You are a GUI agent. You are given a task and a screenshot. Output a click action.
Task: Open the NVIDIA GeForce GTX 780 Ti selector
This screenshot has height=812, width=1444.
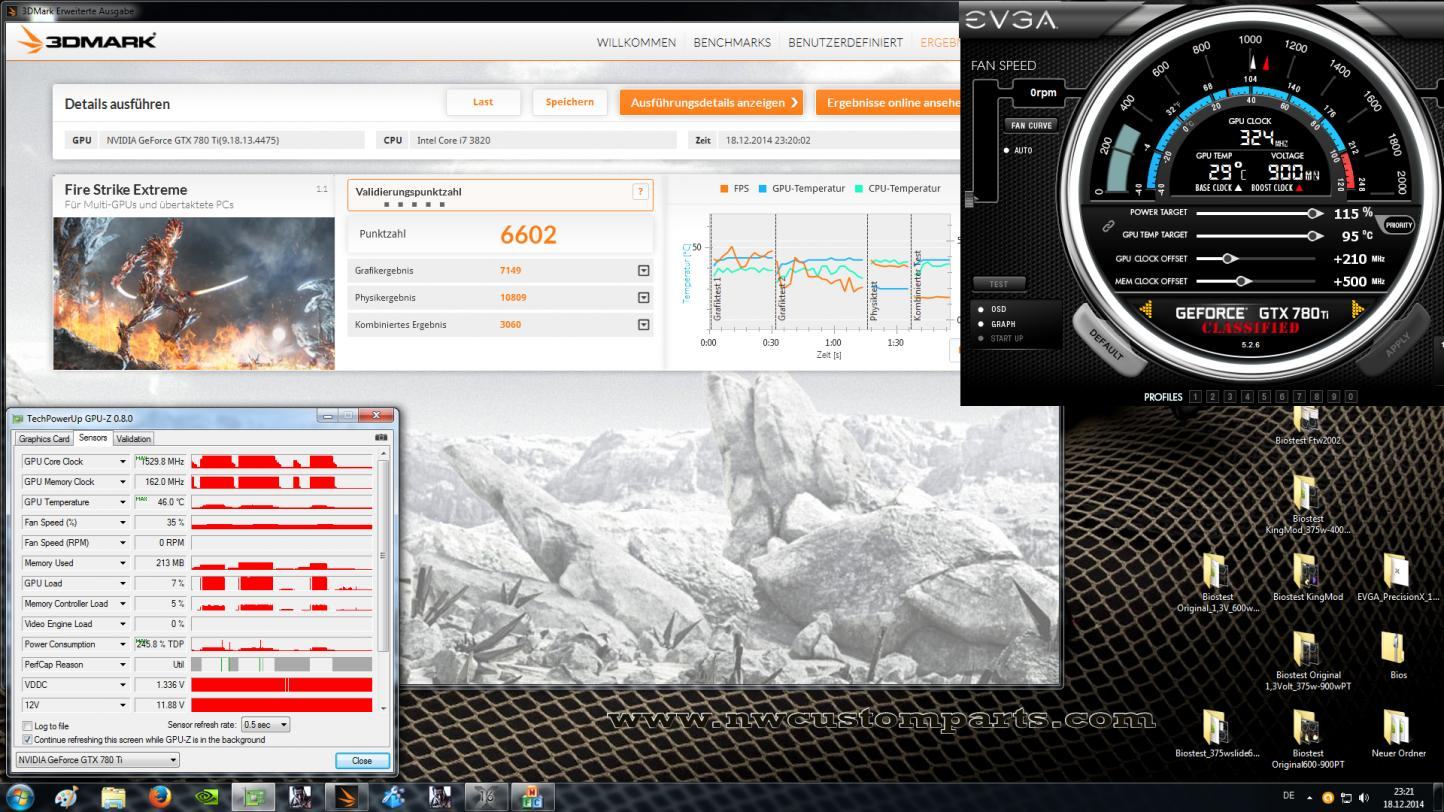pos(98,760)
